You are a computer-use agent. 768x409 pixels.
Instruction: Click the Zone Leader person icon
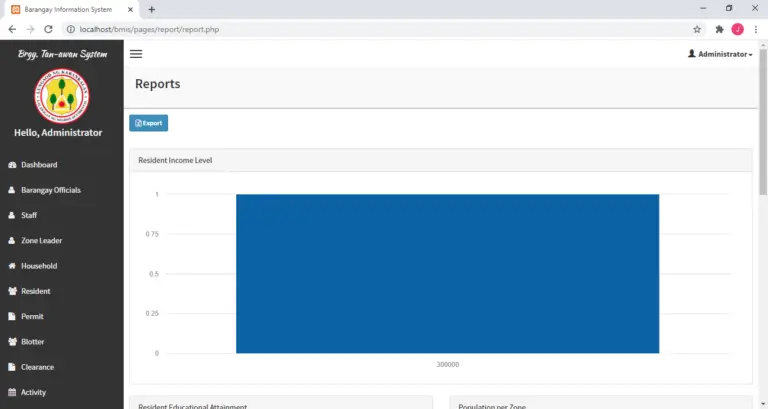pos(12,241)
